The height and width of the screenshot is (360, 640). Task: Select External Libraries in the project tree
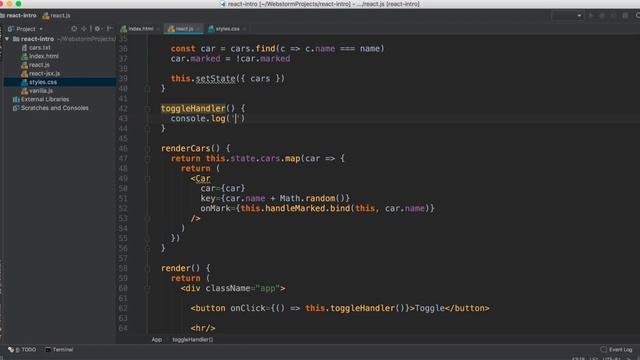45,99
